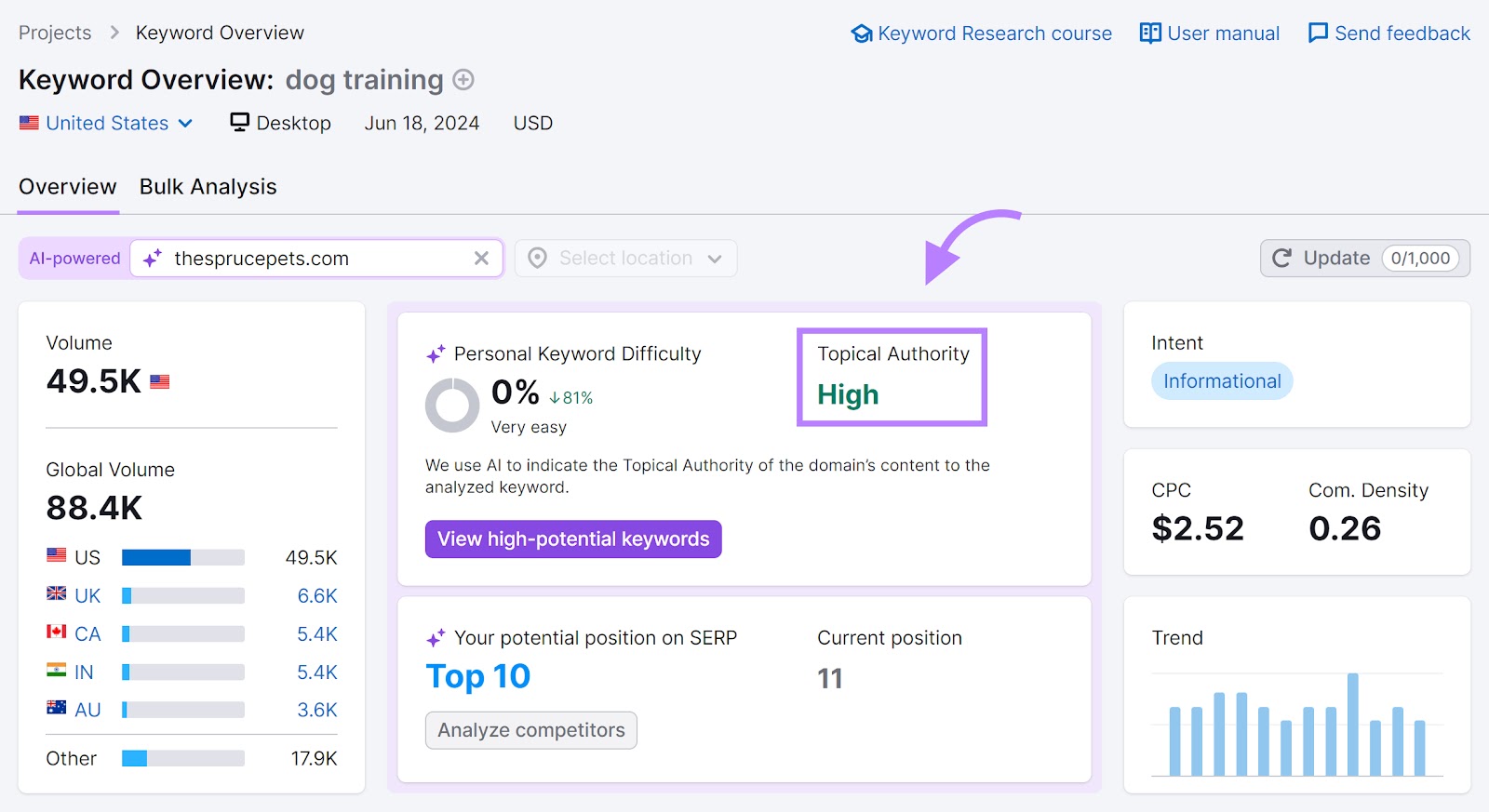The width and height of the screenshot is (1489, 812).
Task: Click the Personal Keyword Difficulty donut chart
Action: pyautogui.click(x=452, y=405)
